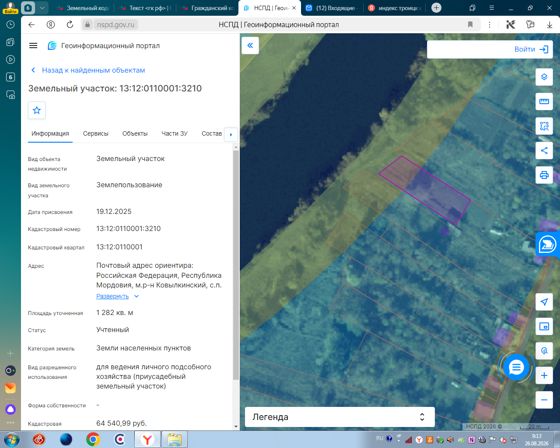Viewport: 560px width, 448px height.
Task: Click the Войти login button
Action: coord(531,49)
